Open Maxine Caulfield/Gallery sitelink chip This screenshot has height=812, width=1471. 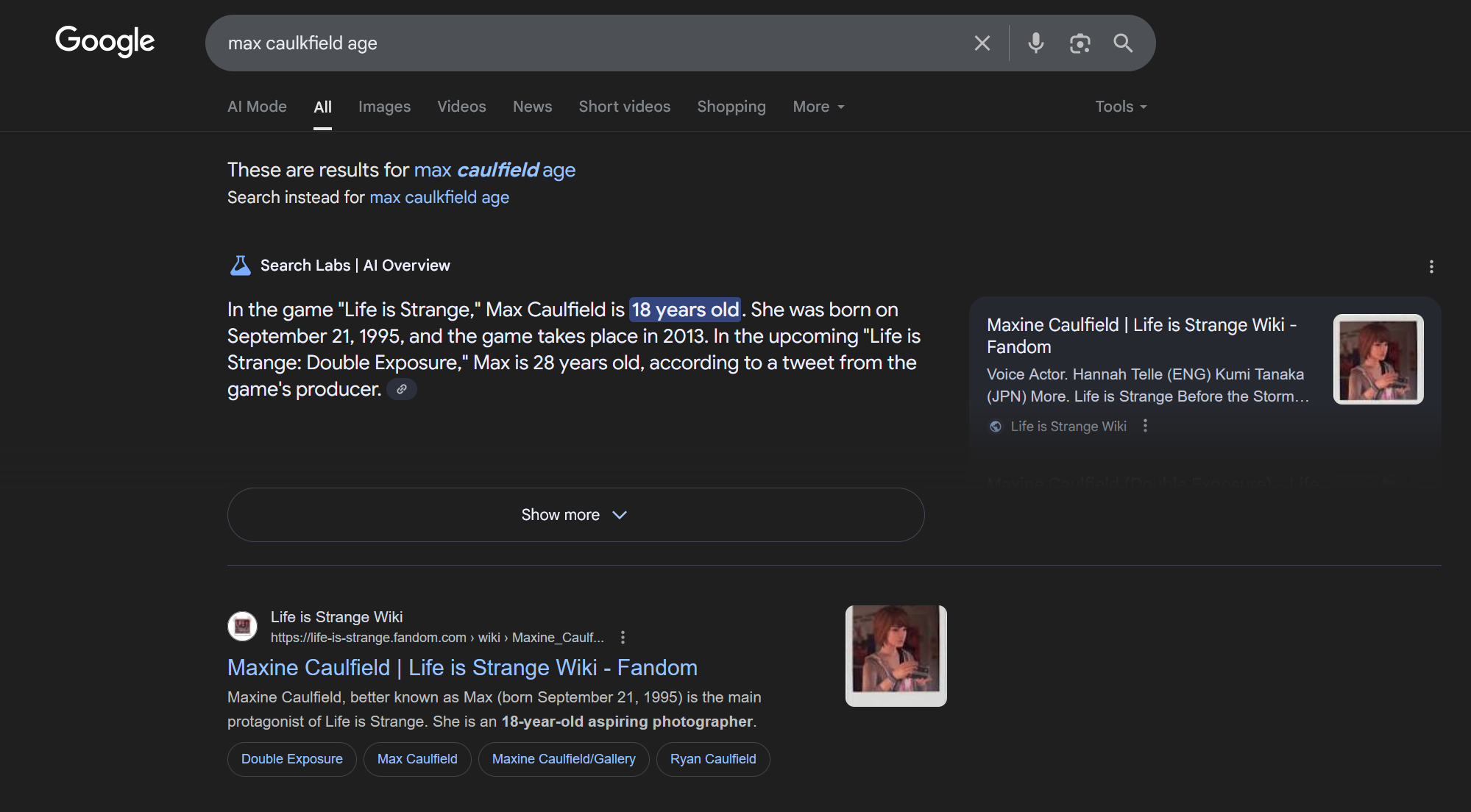(x=564, y=759)
